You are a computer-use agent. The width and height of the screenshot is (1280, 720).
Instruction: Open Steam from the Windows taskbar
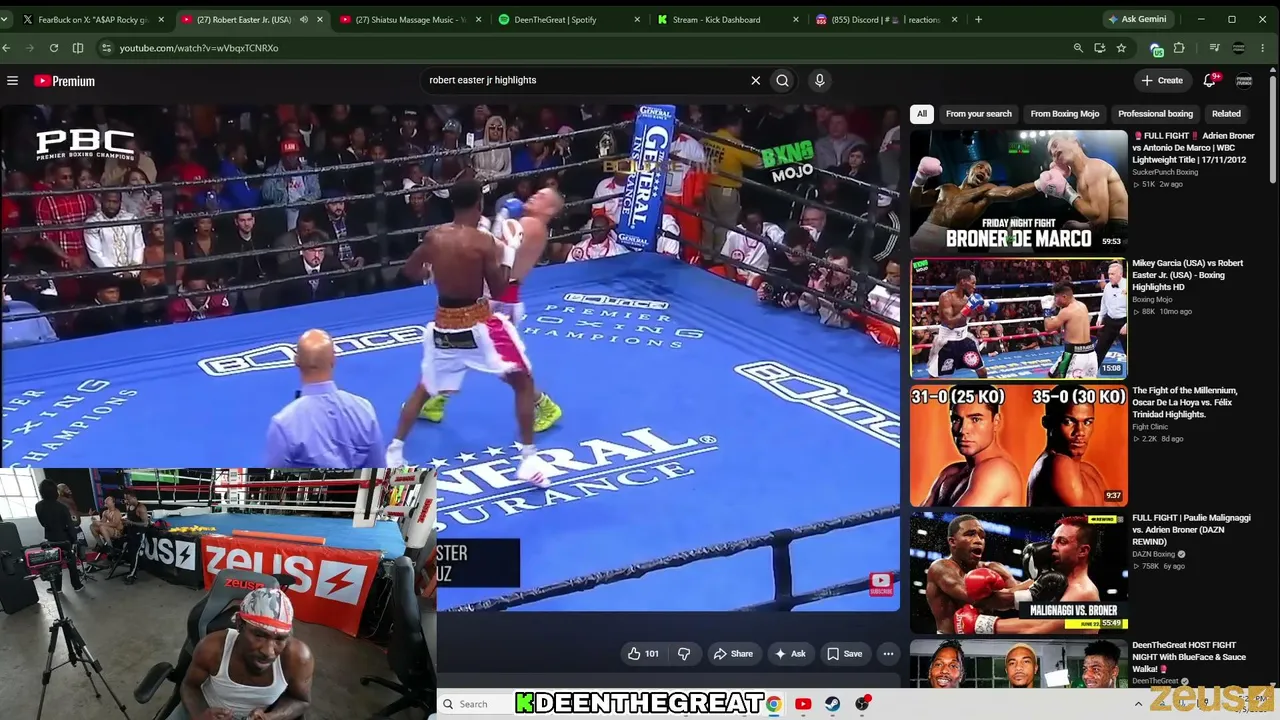(x=832, y=704)
